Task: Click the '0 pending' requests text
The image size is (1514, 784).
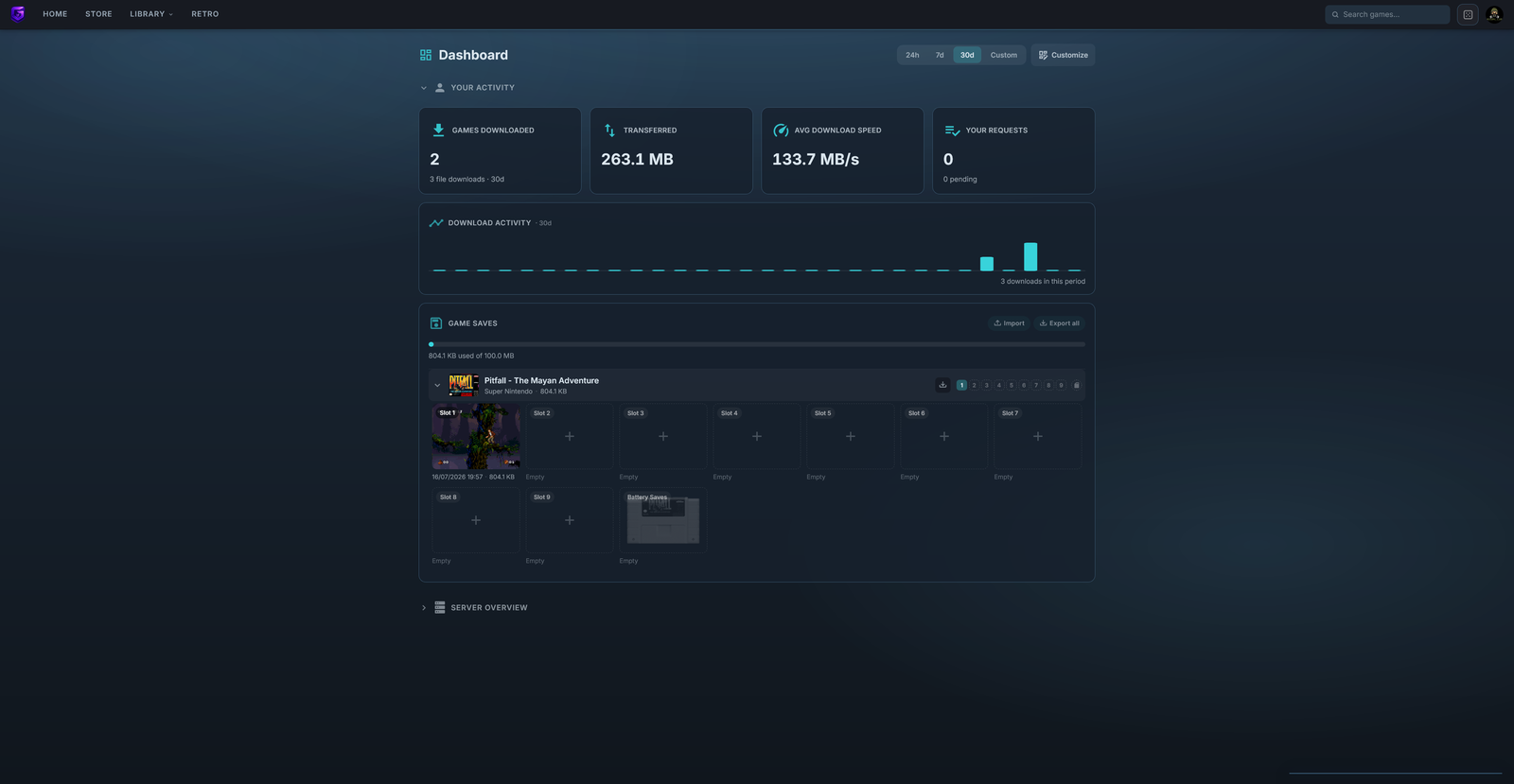Action: (959, 180)
